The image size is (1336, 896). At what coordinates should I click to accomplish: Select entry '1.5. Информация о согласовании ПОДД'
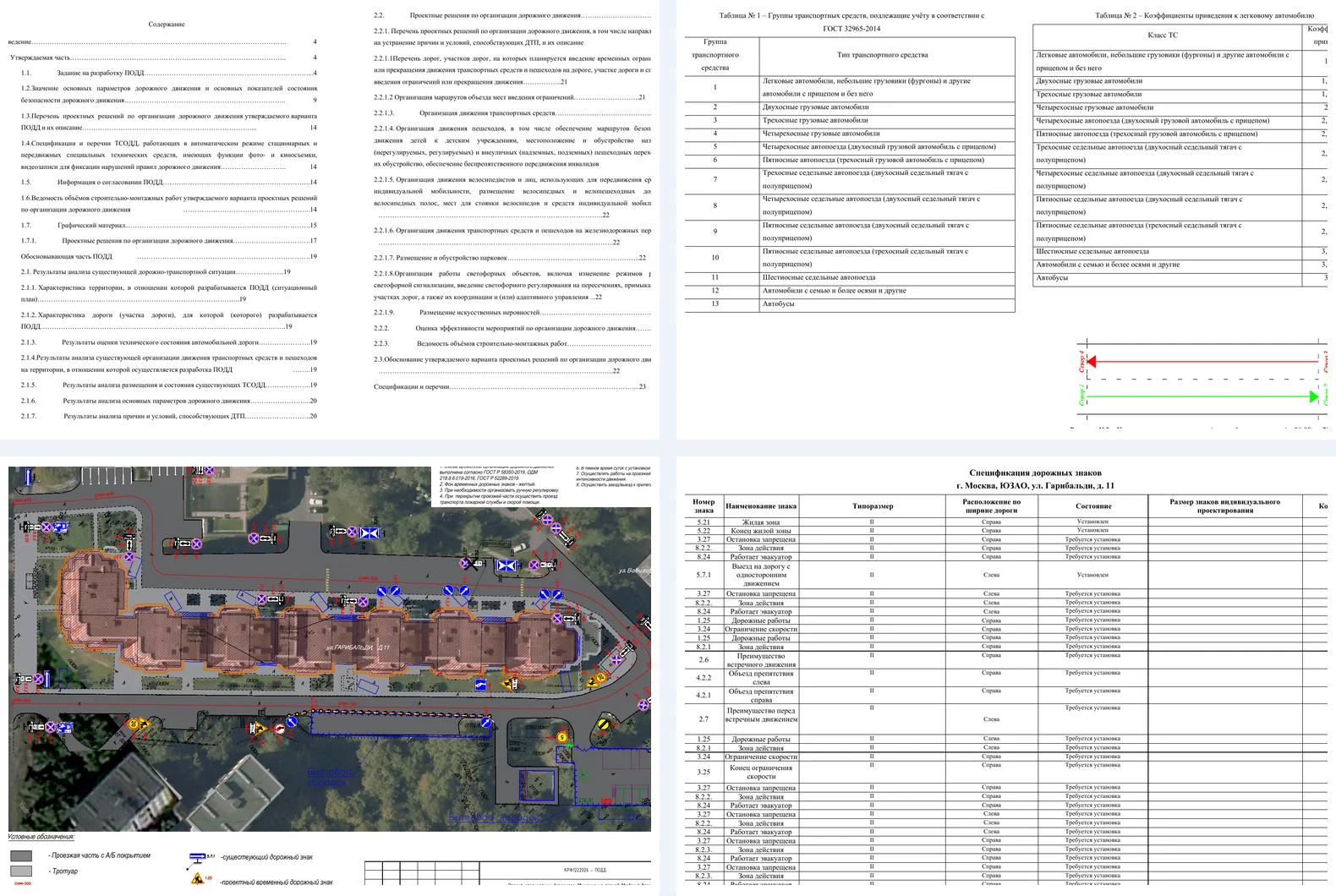point(169,182)
